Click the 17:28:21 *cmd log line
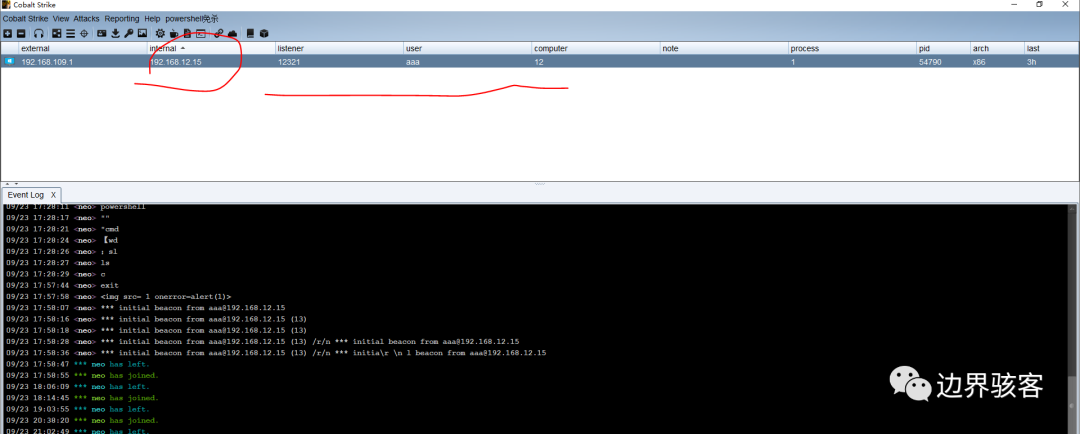This screenshot has height=434, width=1080. pos(62,229)
